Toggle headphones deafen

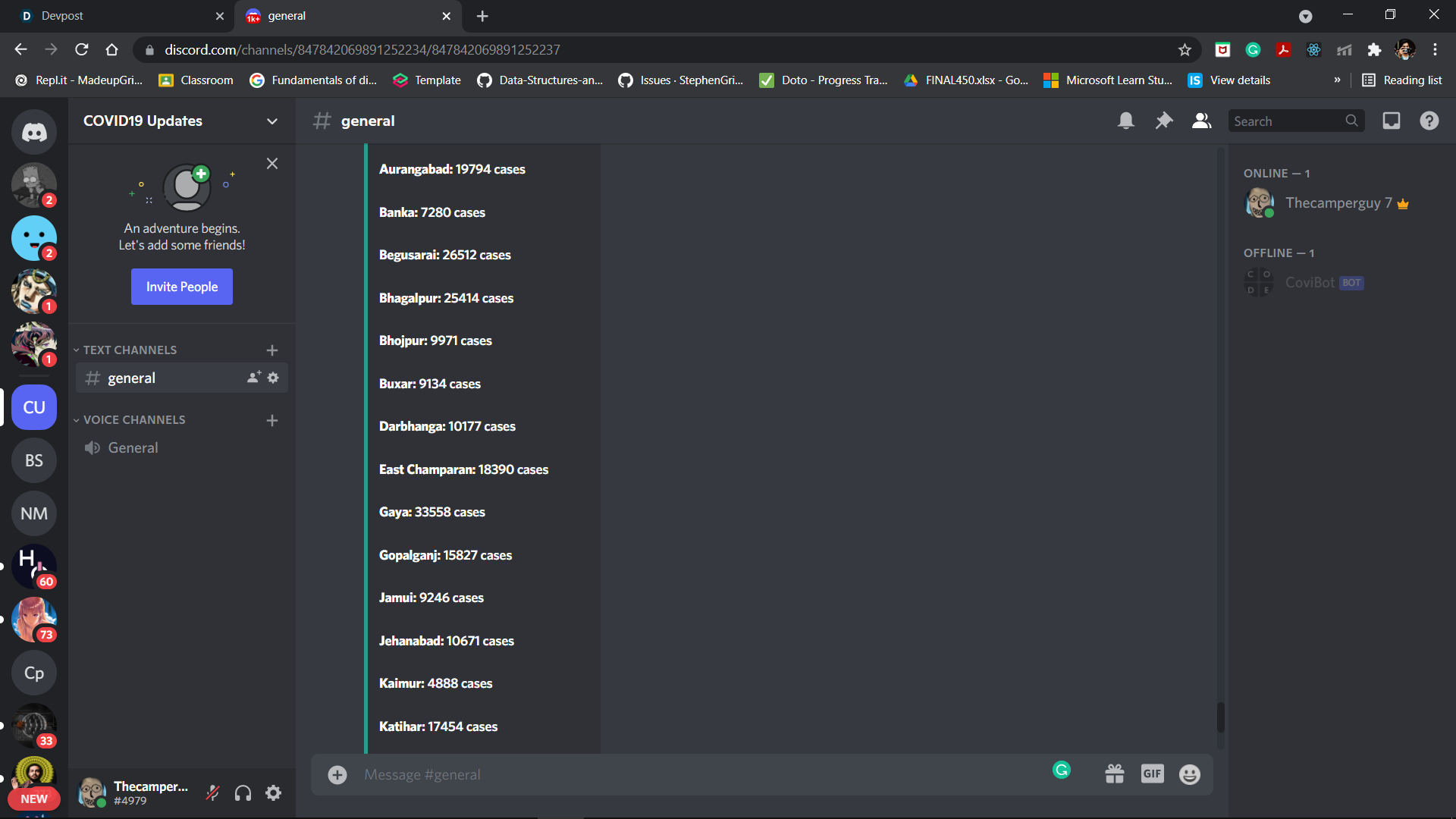243,793
